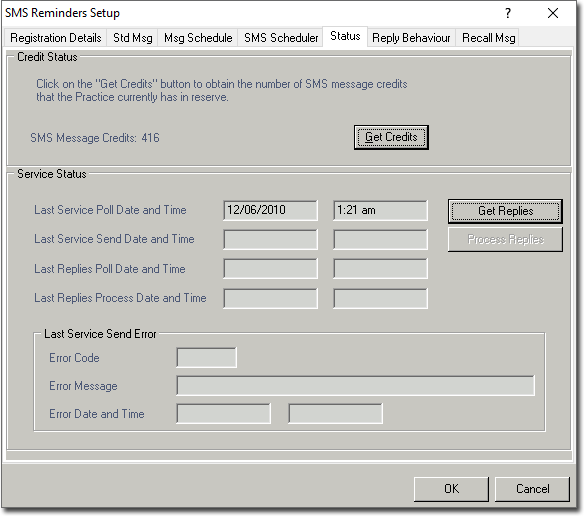
Task: Click the Error Code label
Action: pos(74,358)
